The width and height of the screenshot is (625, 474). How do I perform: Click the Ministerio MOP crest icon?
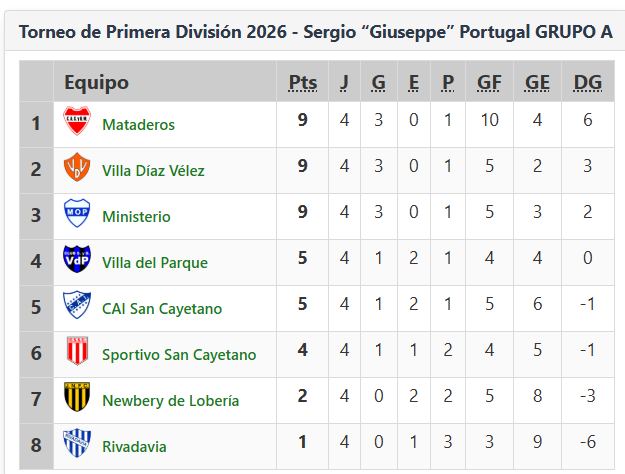[77, 215]
